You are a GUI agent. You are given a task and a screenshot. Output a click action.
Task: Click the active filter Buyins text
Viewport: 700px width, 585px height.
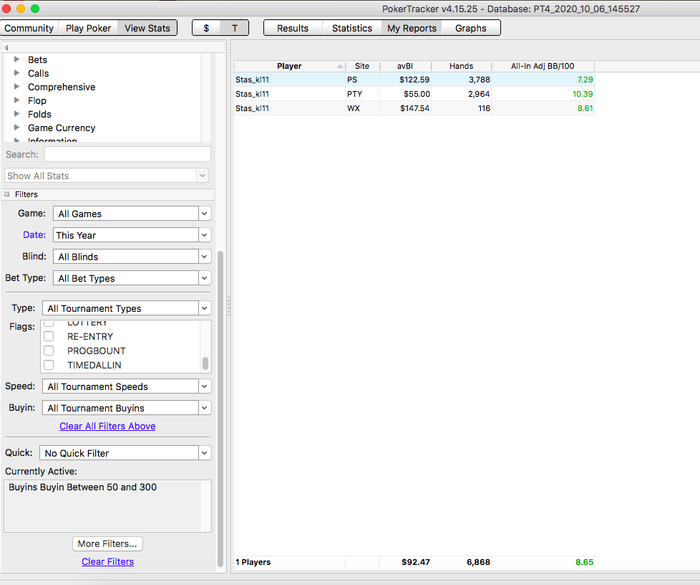(83, 487)
